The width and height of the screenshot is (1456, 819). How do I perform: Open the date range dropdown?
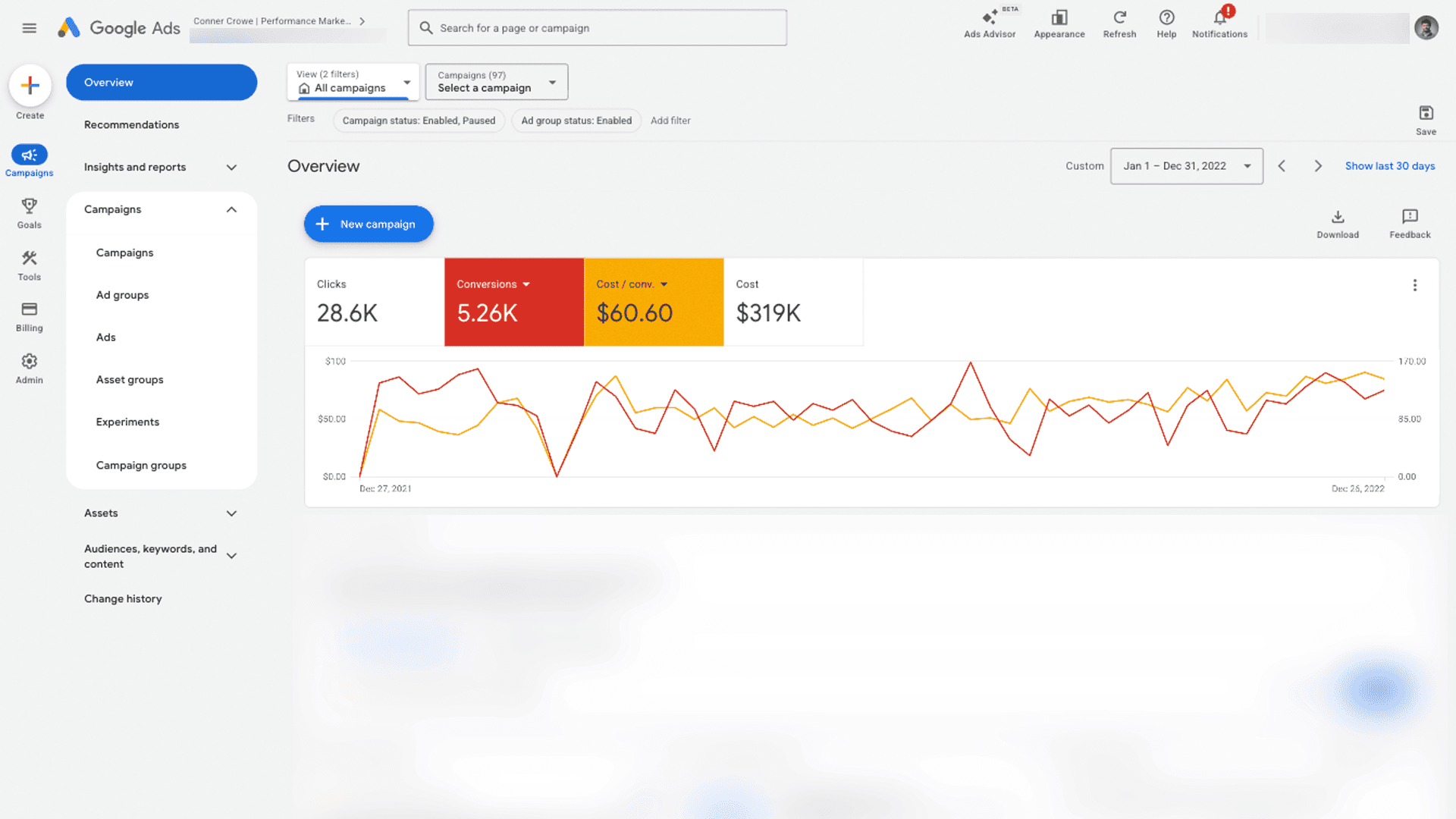[1186, 166]
